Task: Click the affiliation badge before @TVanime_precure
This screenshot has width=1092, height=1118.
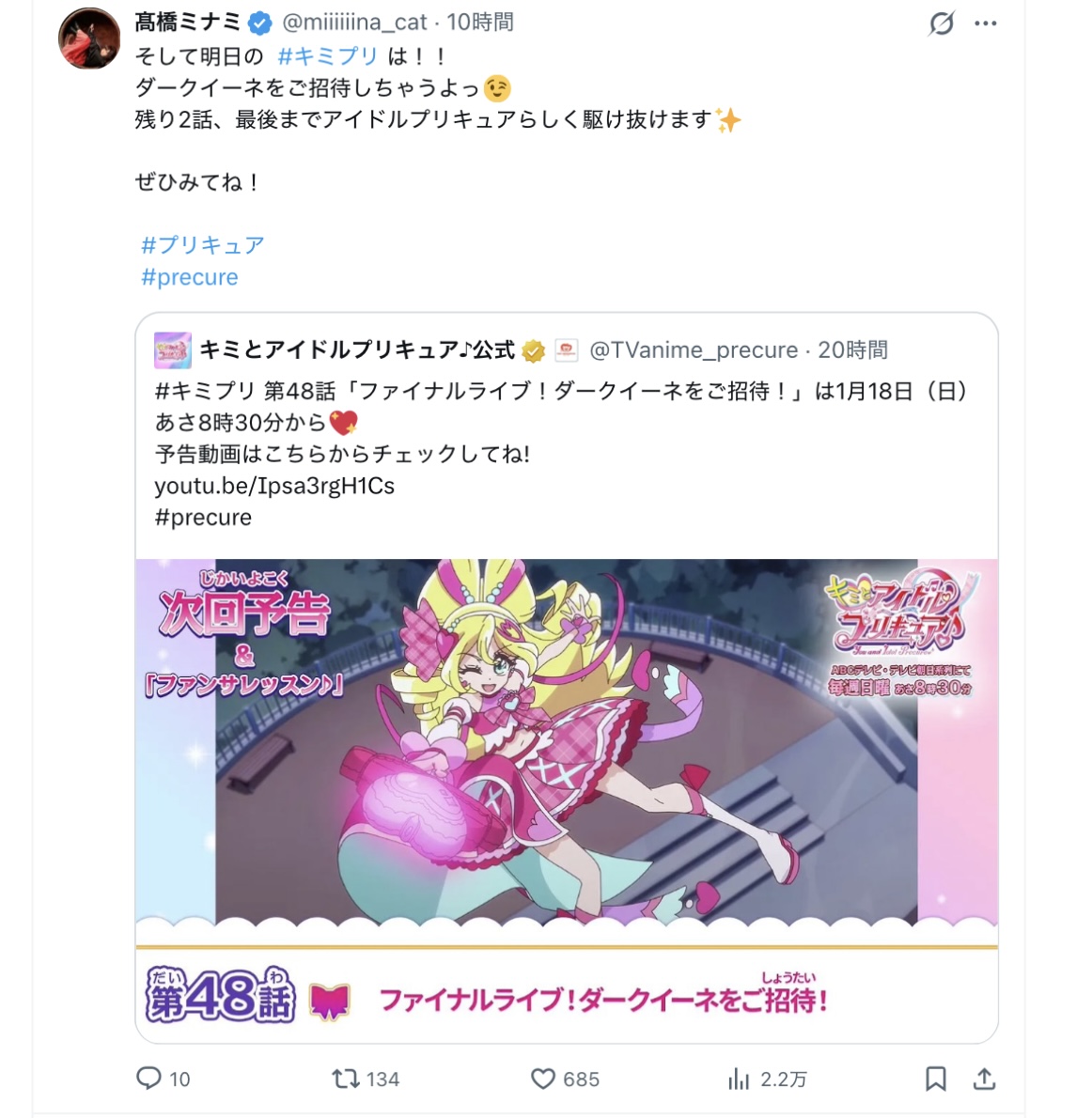Action: [567, 350]
